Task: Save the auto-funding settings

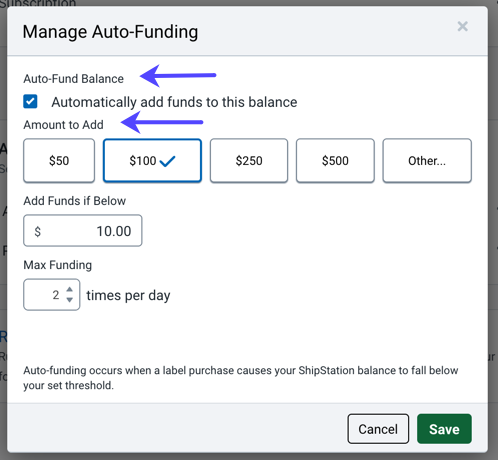Action: click(444, 429)
